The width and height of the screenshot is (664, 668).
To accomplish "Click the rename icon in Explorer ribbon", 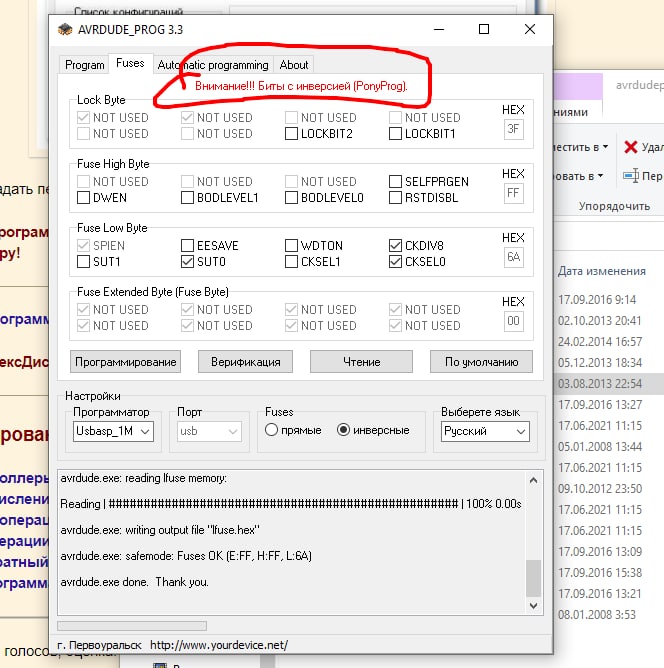I will tap(631, 176).
